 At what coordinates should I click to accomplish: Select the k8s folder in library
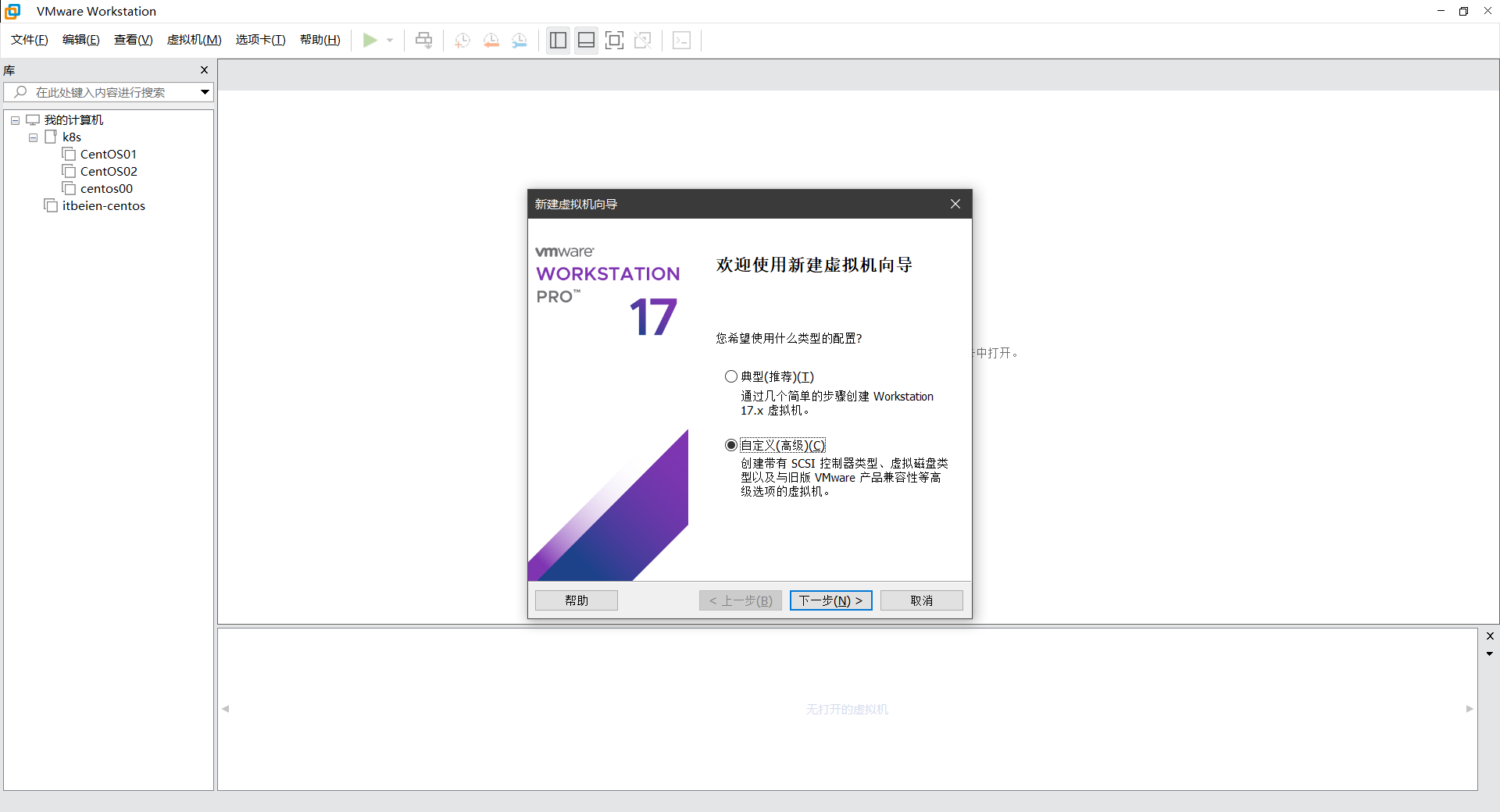click(x=72, y=137)
